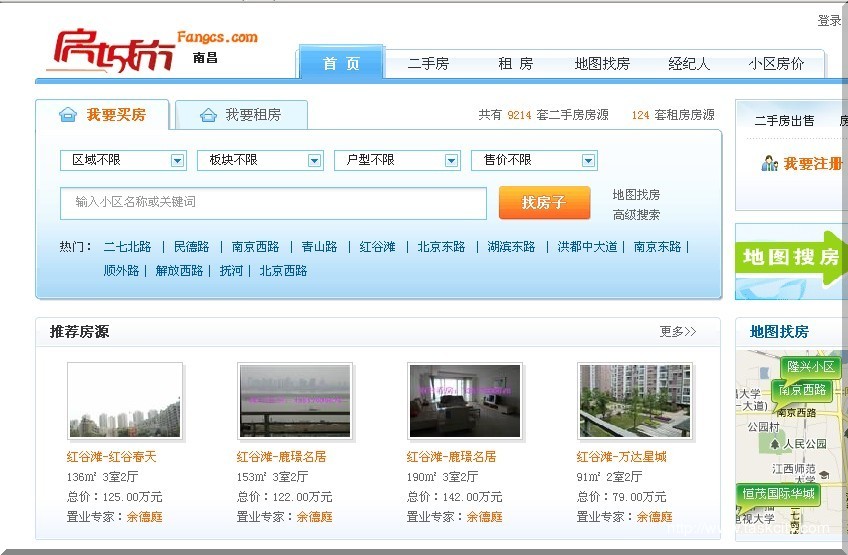Screen dimensions: 848x555
Task: Open the 红谷滩-万达星城 listing thumbnail
Action: pyautogui.click(x=634, y=400)
